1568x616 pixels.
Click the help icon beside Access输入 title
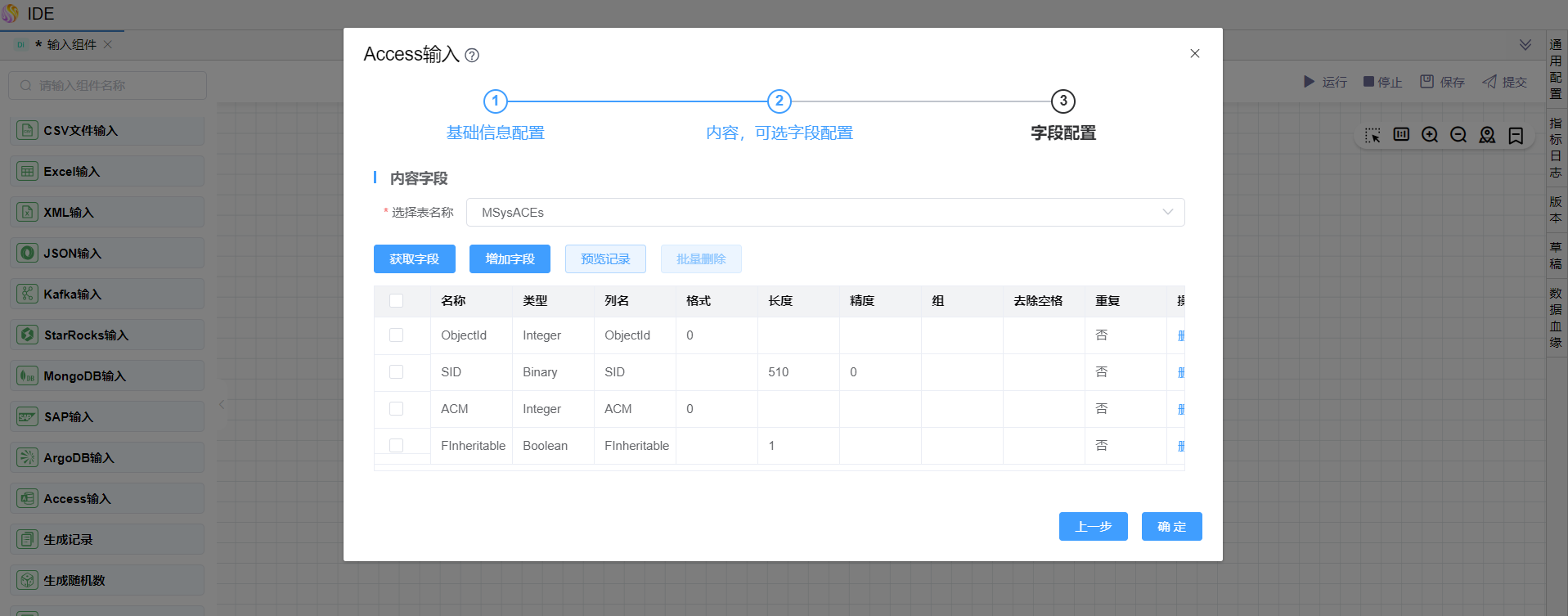pyautogui.click(x=472, y=56)
